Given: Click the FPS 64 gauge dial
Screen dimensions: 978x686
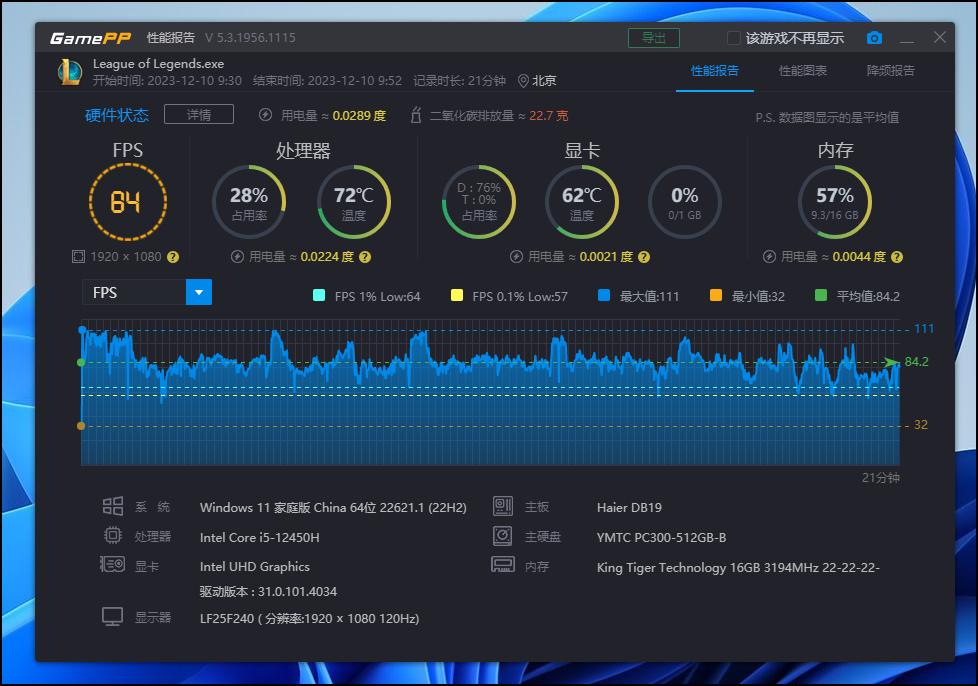Looking at the screenshot, I should (x=128, y=202).
